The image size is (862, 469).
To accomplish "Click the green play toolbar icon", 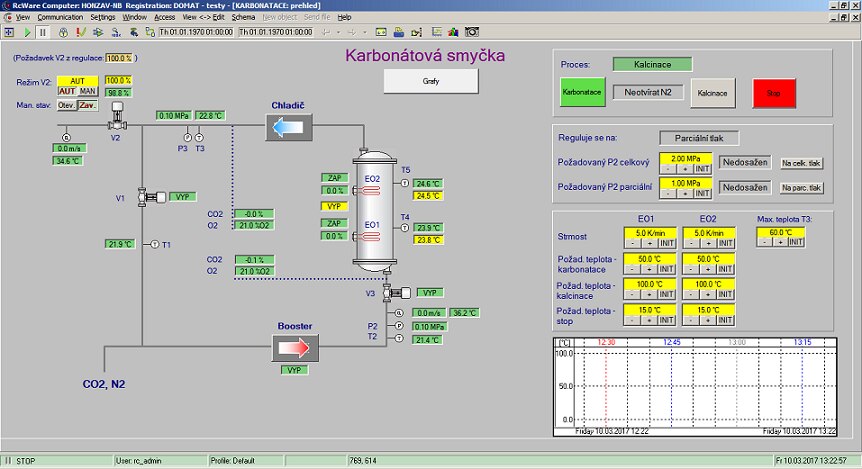I will pyautogui.click(x=27, y=32).
